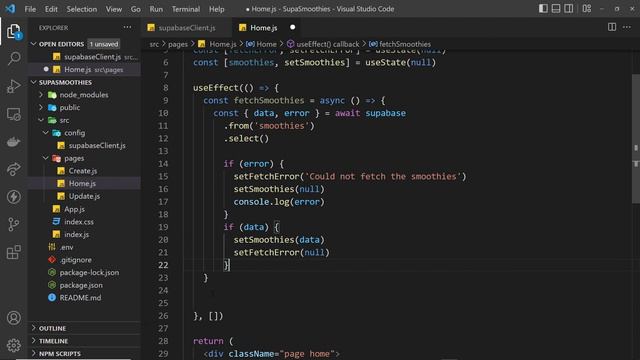The width and height of the screenshot is (640, 360).
Task: Toggle primary side bar layout icon
Action: [x=543, y=9]
